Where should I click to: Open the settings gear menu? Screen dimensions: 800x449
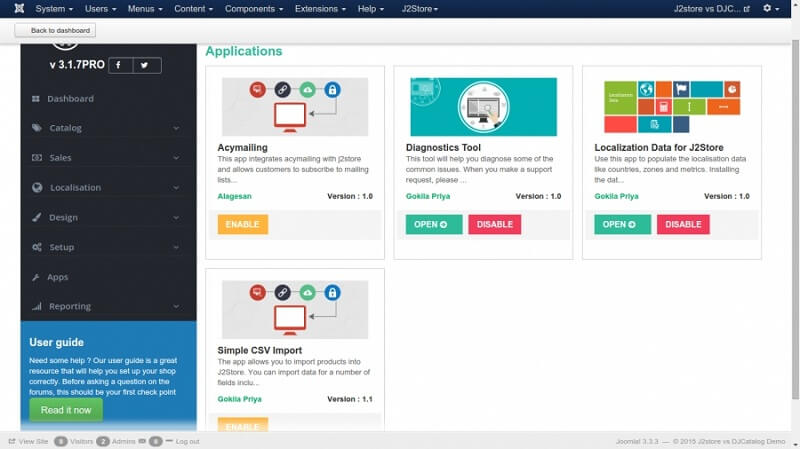770,8
